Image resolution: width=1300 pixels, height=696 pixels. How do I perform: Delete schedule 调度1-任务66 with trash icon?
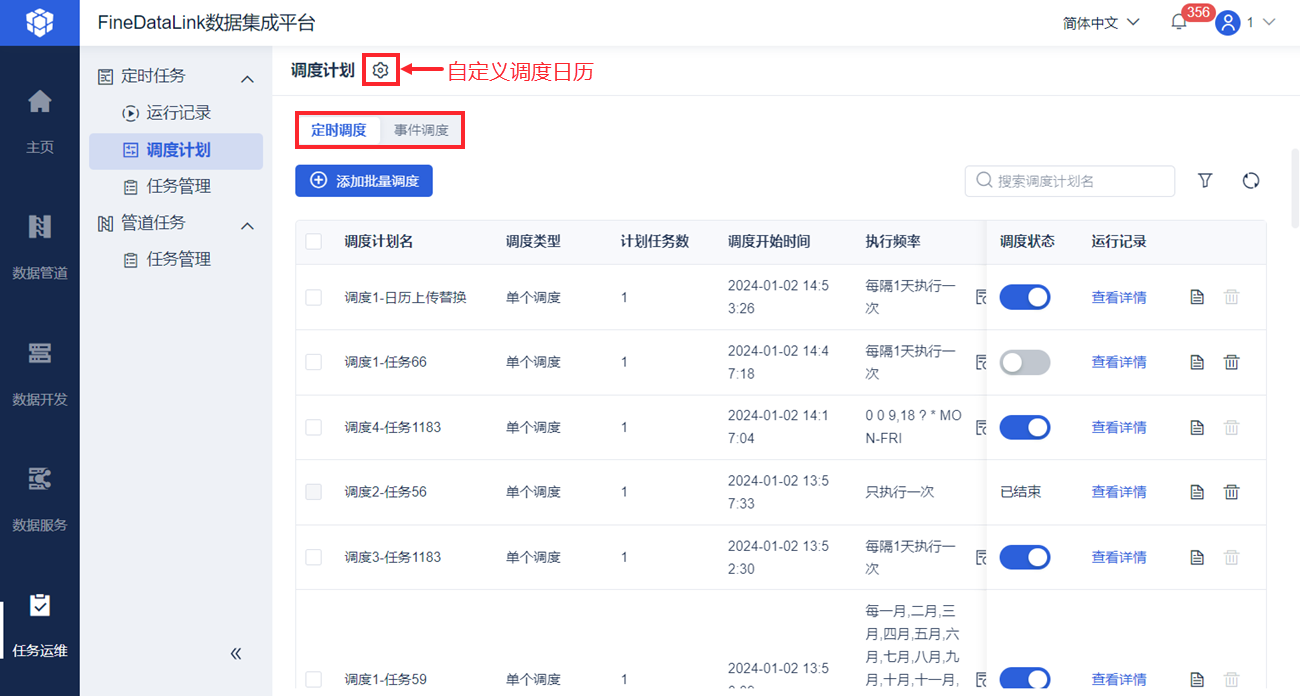coord(1232,362)
